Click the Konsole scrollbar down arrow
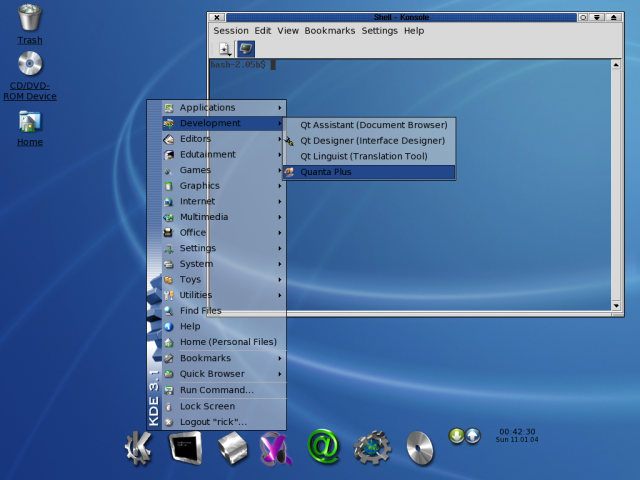The image size is (640, 480). [616, 305]
